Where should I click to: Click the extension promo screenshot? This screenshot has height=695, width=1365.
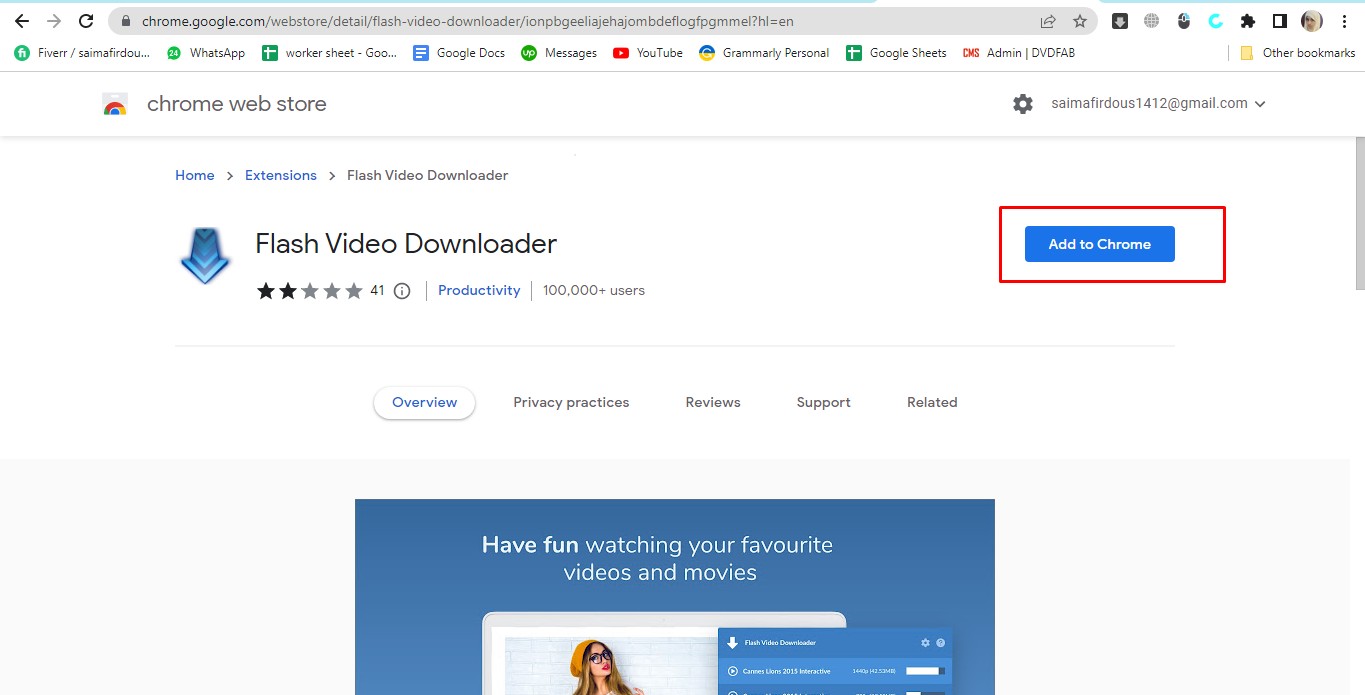coord(675,597)
